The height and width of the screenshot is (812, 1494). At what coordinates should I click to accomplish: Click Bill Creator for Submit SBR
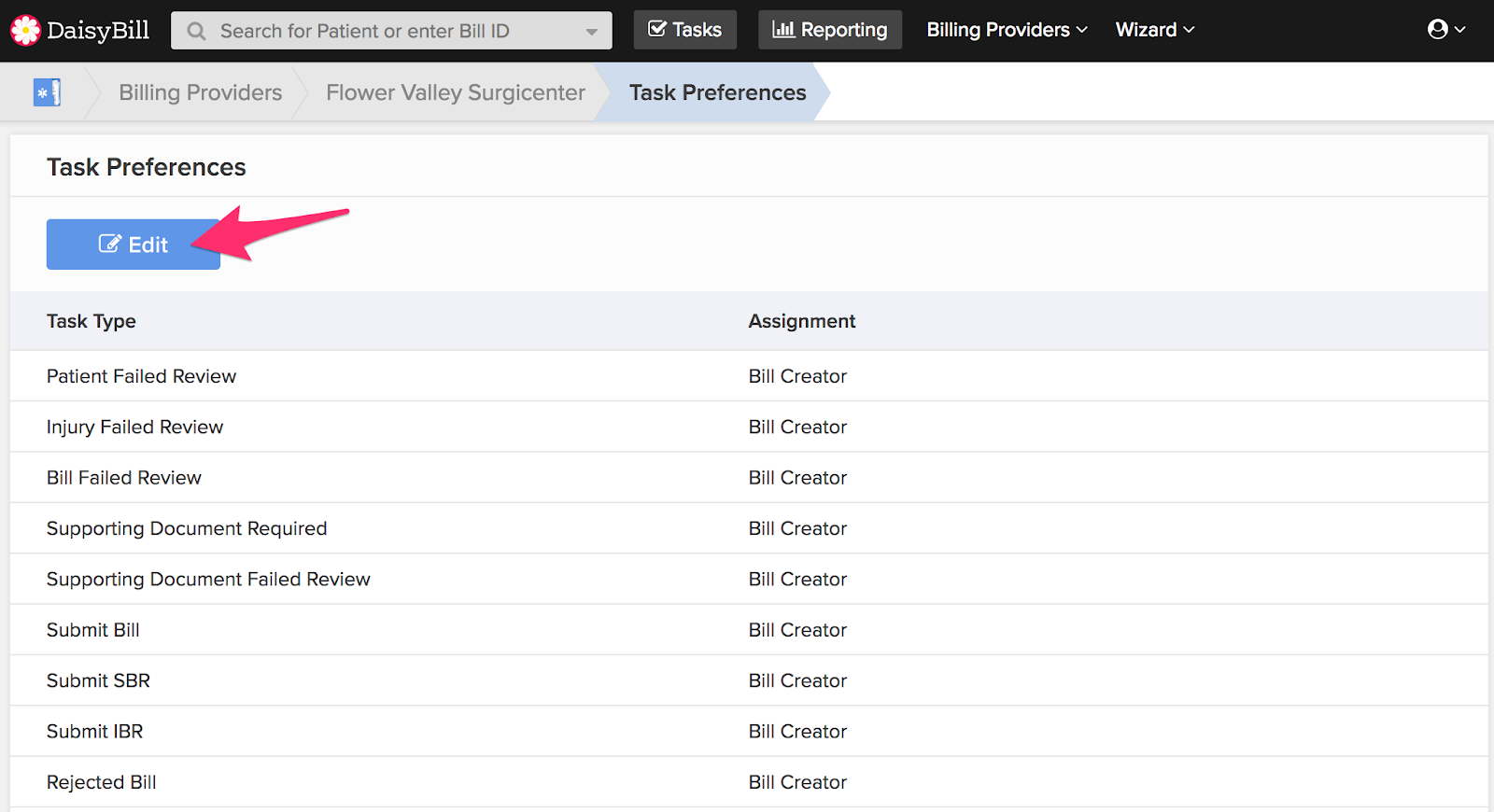click(x=797, y=680)
